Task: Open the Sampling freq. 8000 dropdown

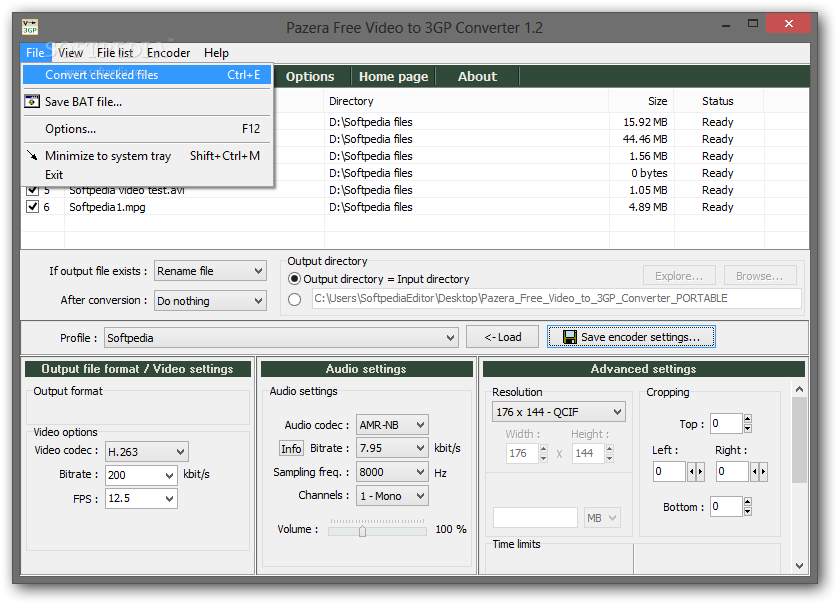Action: pos(392,472)
